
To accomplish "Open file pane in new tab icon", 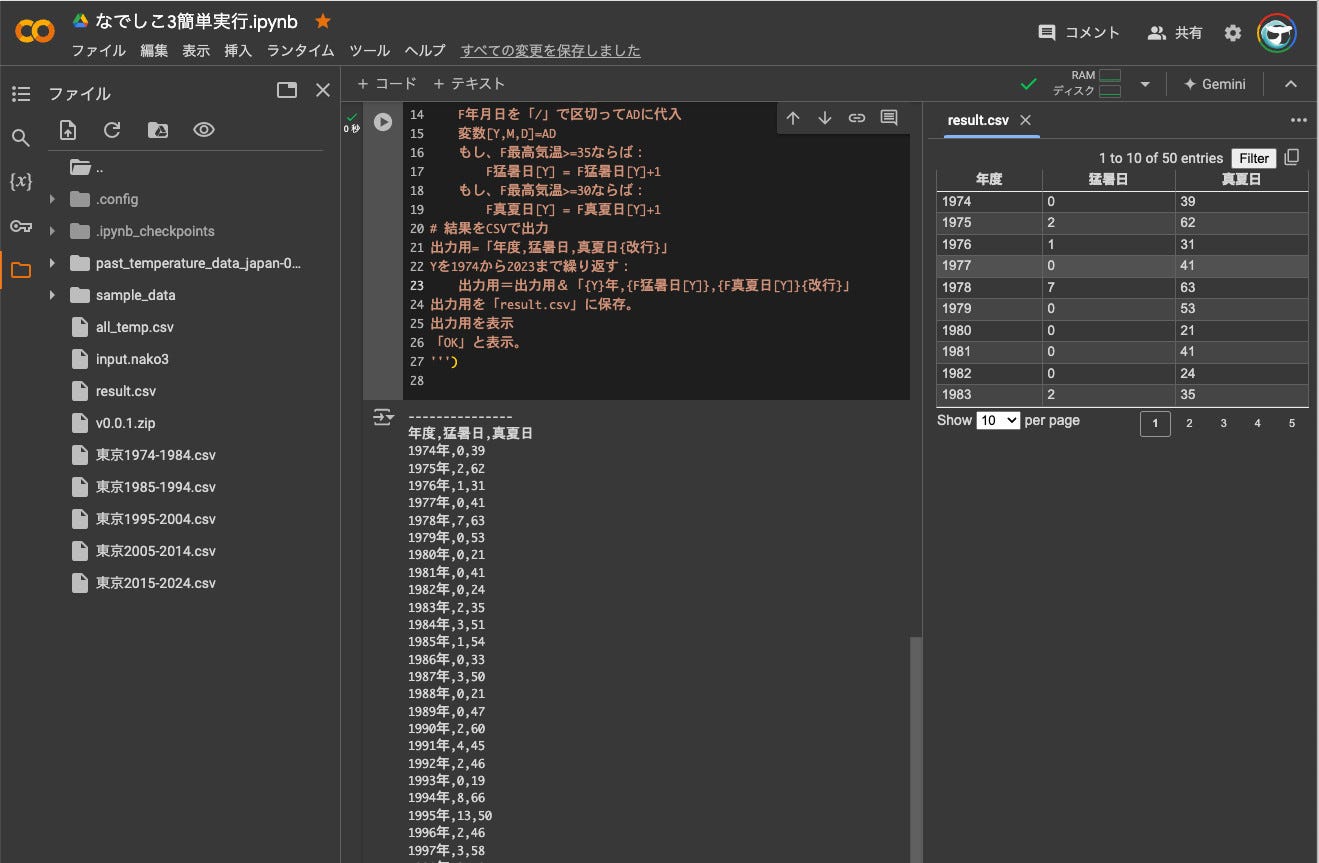I will pos(287,90).
